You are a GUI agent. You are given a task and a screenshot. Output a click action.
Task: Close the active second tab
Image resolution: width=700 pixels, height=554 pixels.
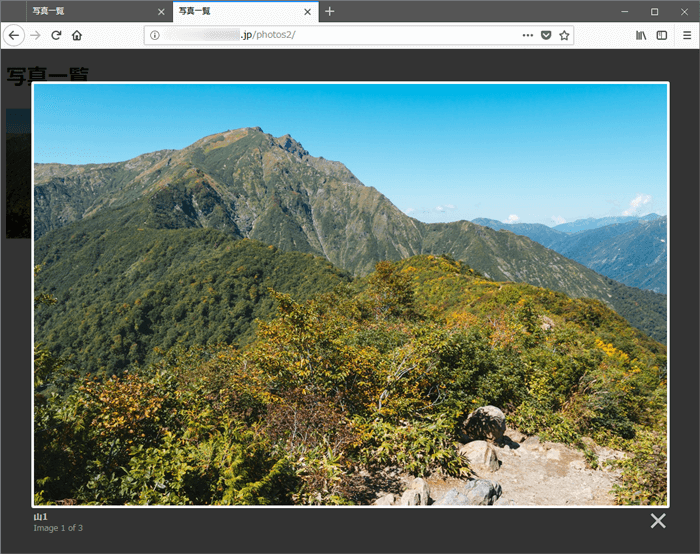tap(308, 12)
